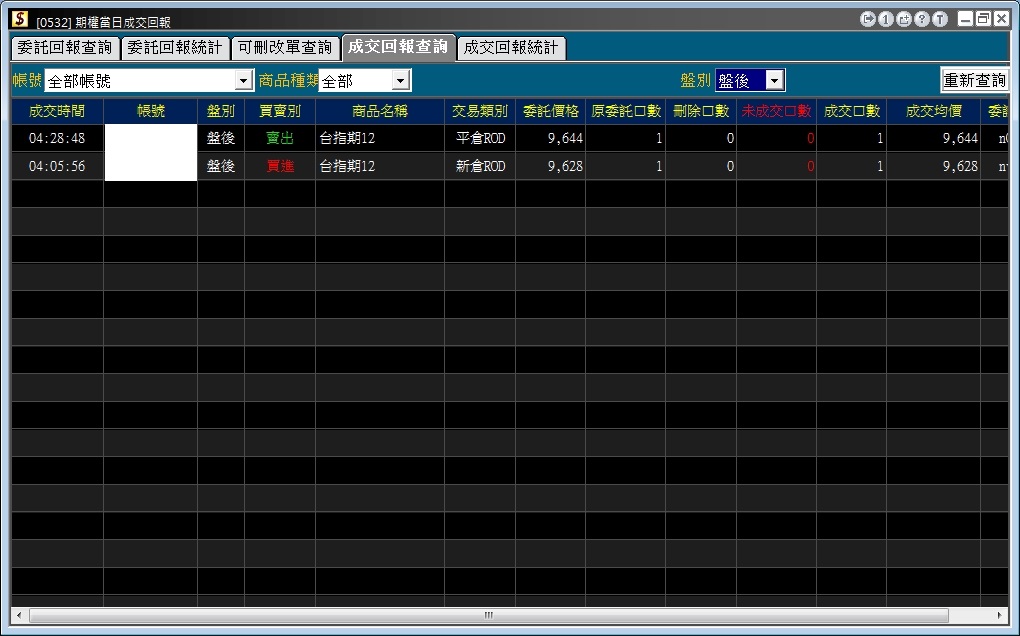
Task: Expand the 商品種類 dropdown arrow
Action: click(x=401, y=81)
